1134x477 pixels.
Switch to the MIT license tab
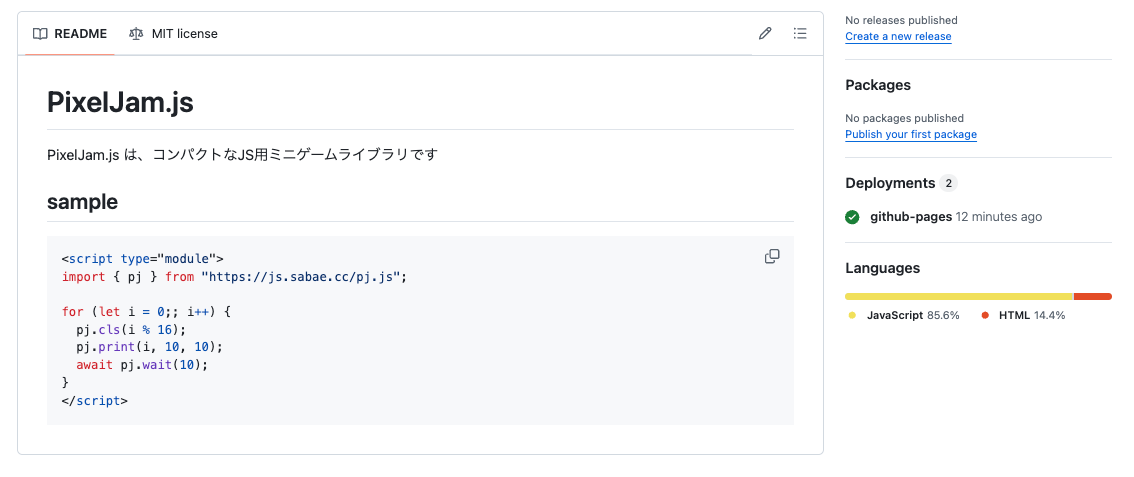[174, 34]
